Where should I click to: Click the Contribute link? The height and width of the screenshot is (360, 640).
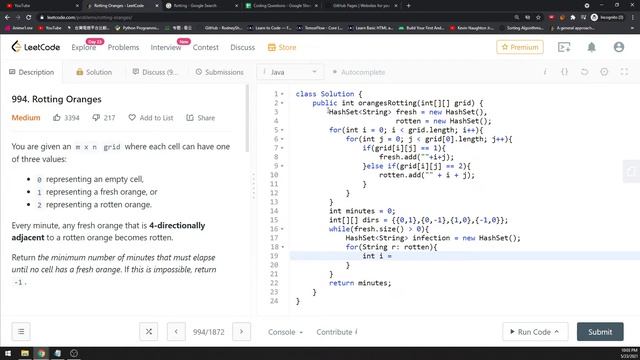[337, 332]
